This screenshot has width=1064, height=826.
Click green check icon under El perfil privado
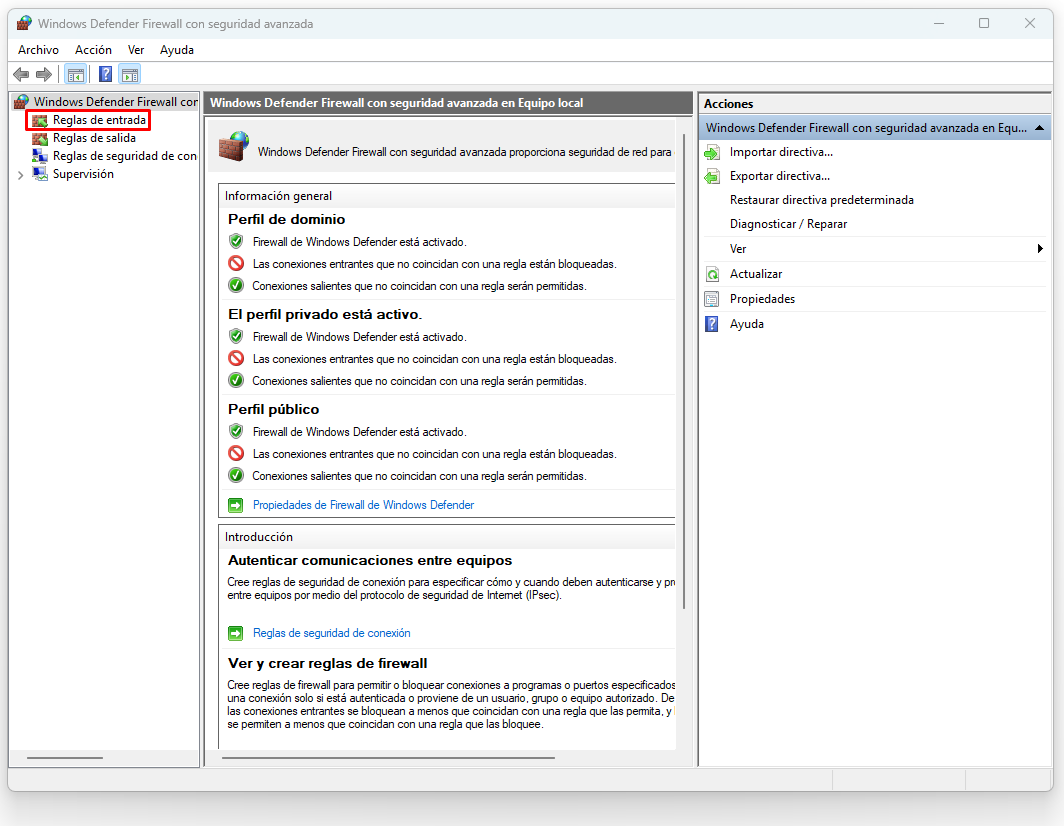[236, 380]
